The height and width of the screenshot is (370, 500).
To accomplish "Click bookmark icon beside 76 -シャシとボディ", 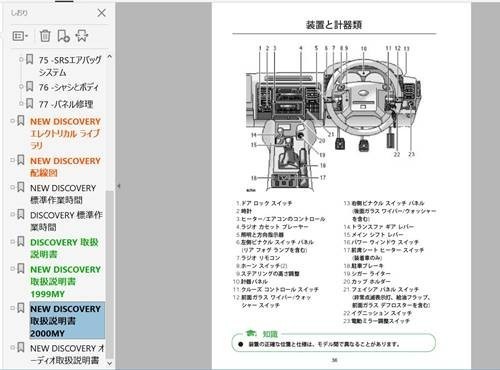I will click(x=30, y=87).
